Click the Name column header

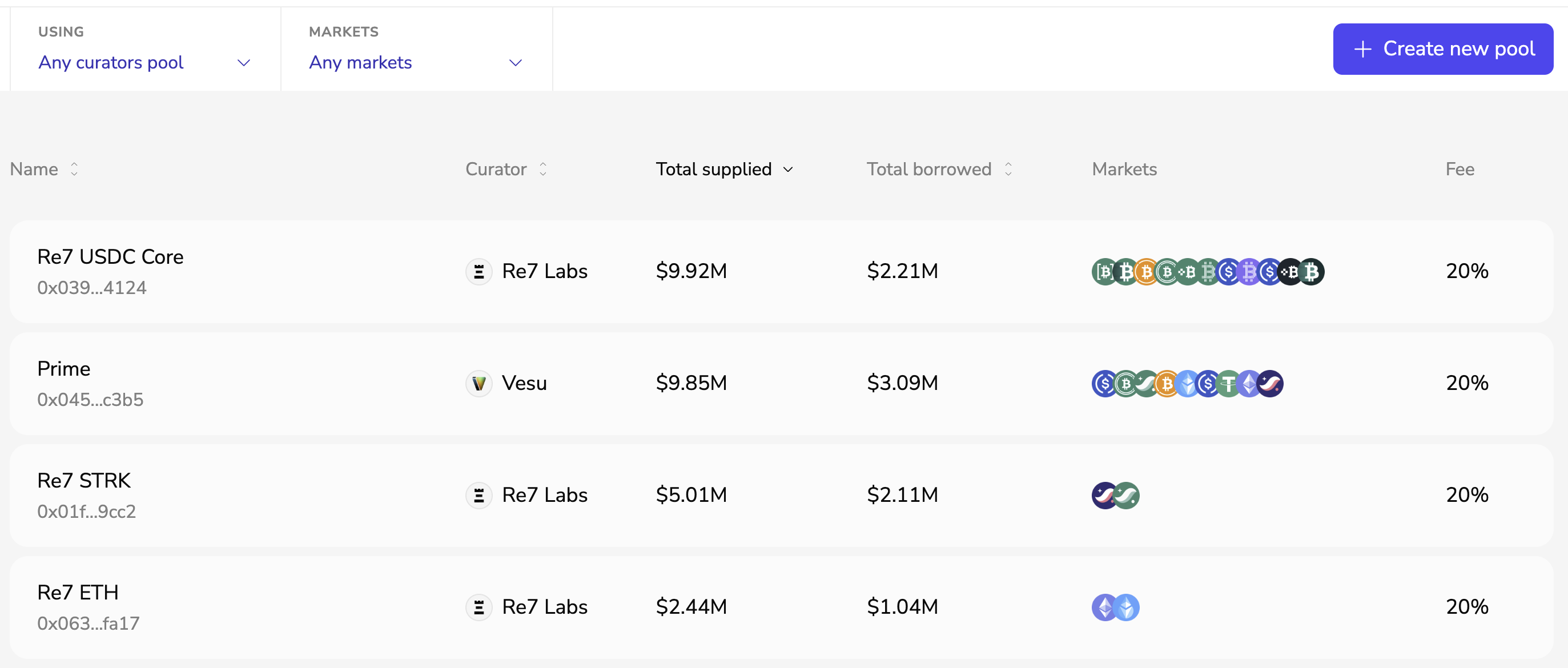[x=34, y=169]
